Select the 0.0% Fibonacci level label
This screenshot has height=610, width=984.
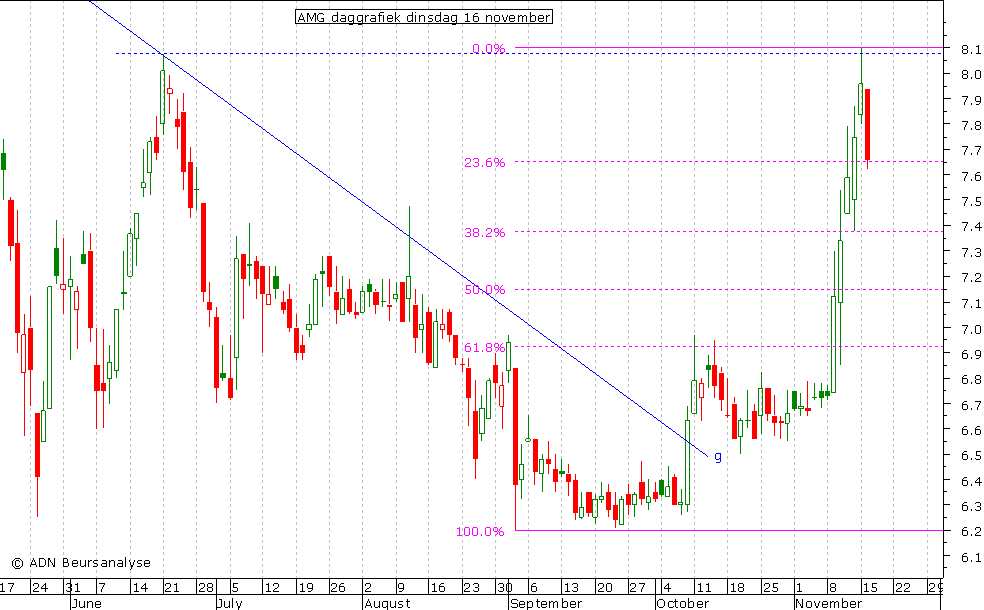pyautogui.click(x=488, y=48)
